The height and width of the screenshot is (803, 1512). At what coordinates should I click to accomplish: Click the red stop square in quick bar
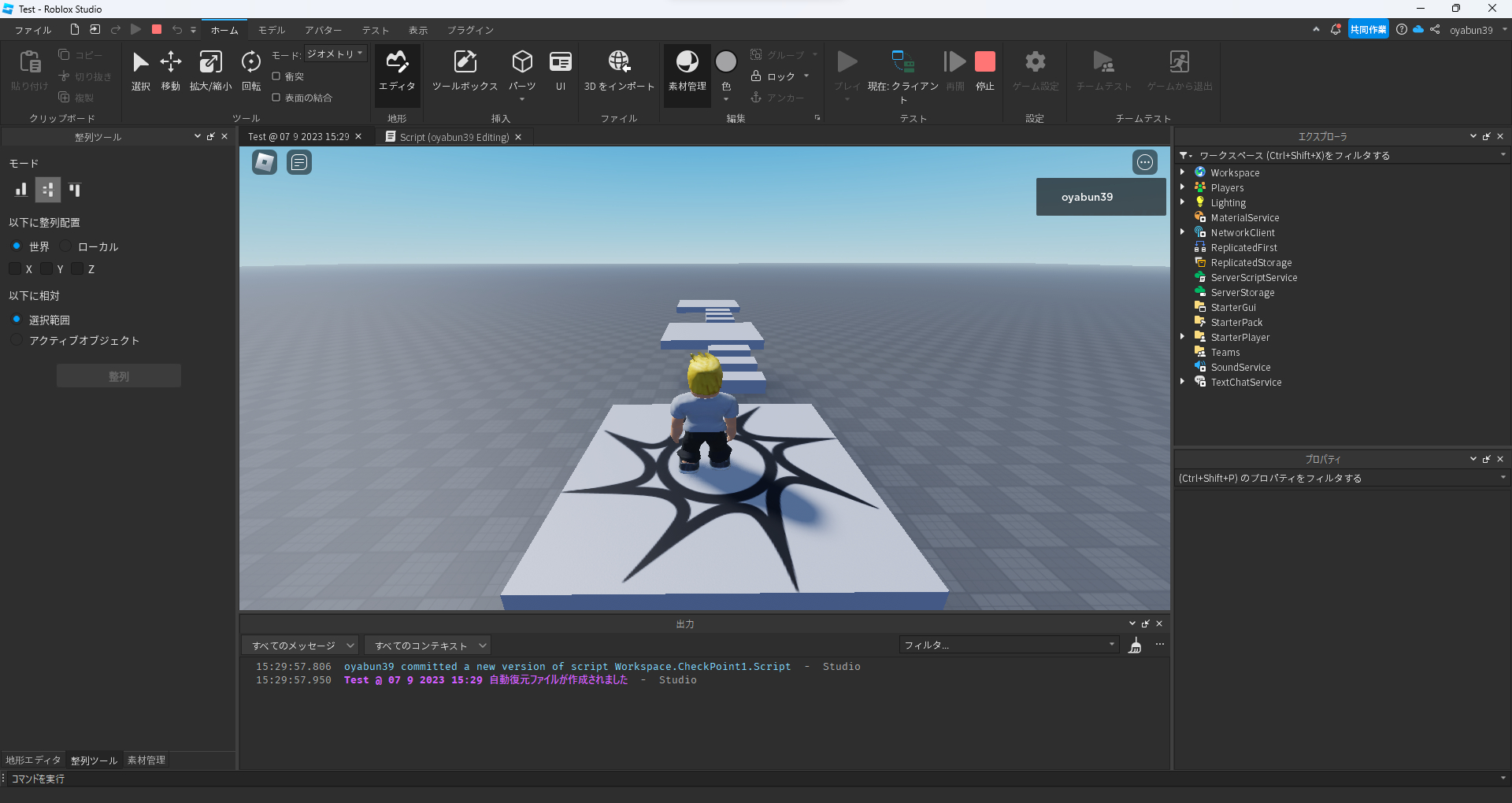(x=157, y=30)
